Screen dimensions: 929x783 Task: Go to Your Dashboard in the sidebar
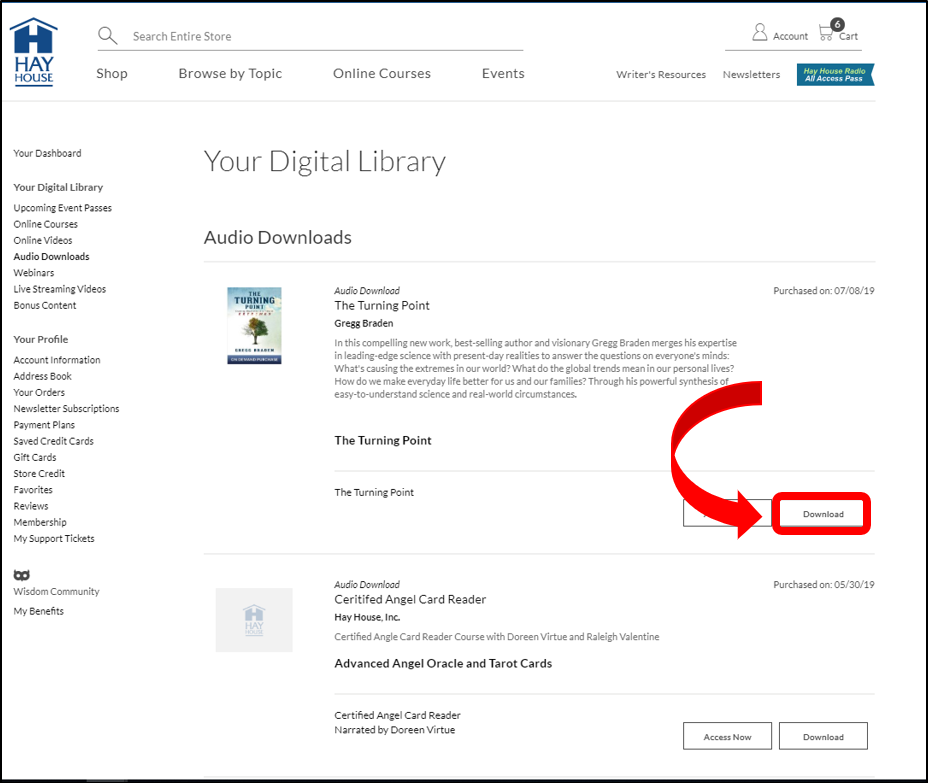(47, 153)
